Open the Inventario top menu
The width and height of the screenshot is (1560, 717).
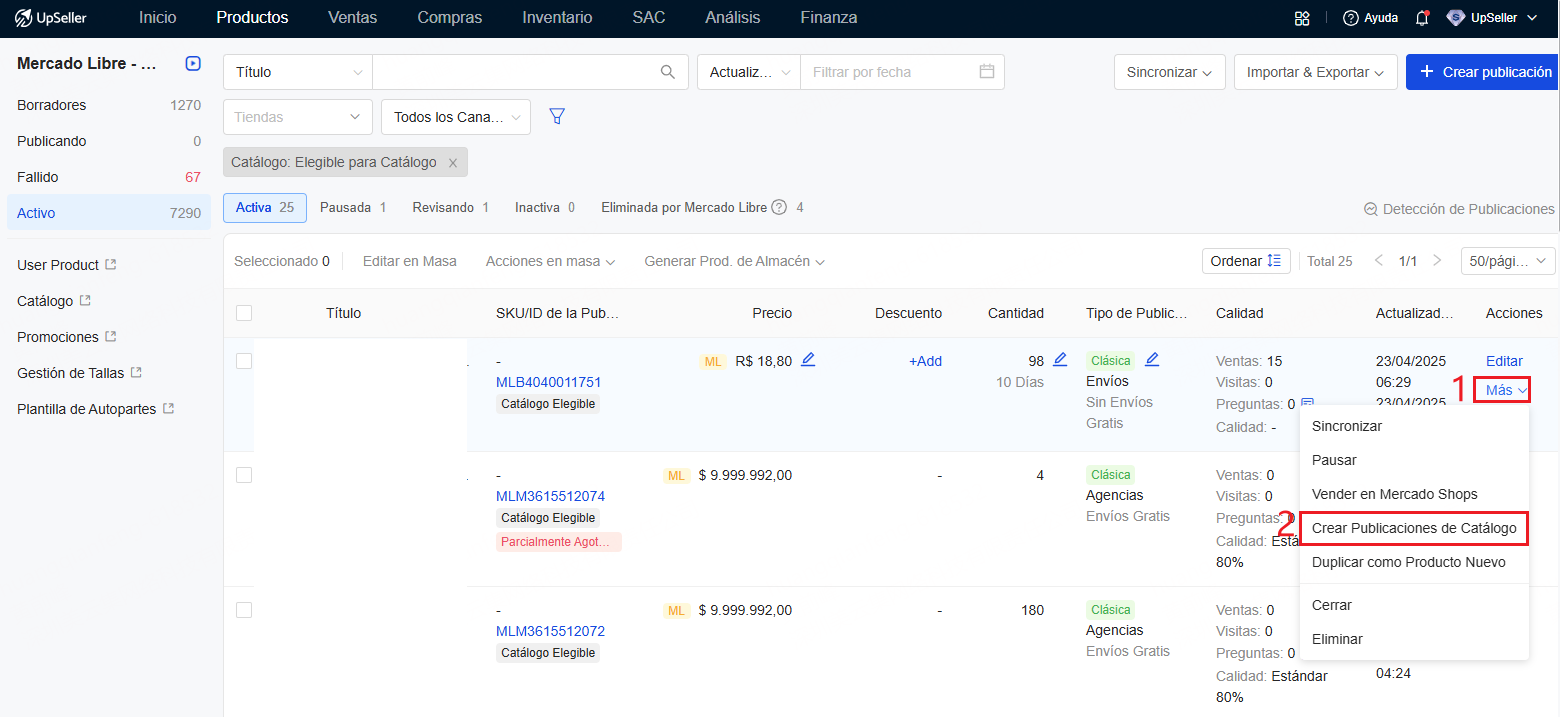click(x=557, y=18)
